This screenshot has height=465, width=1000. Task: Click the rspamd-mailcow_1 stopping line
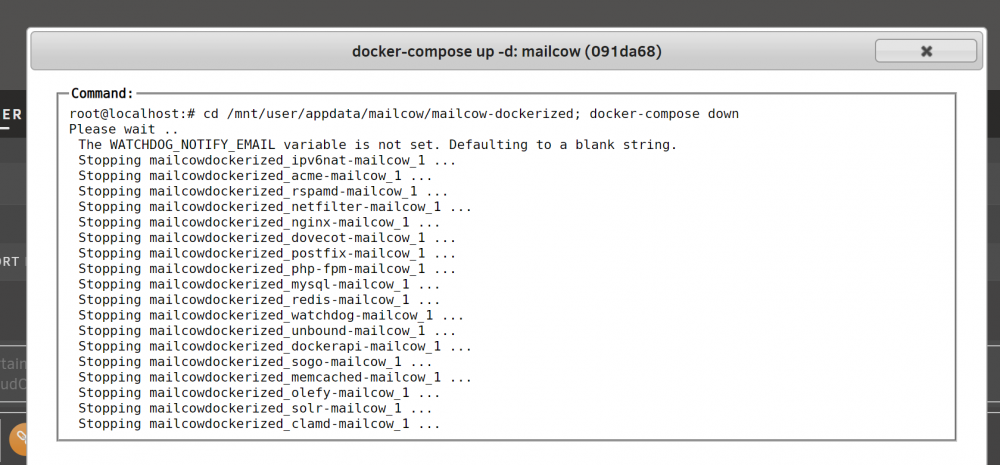(x=263, y=191)
